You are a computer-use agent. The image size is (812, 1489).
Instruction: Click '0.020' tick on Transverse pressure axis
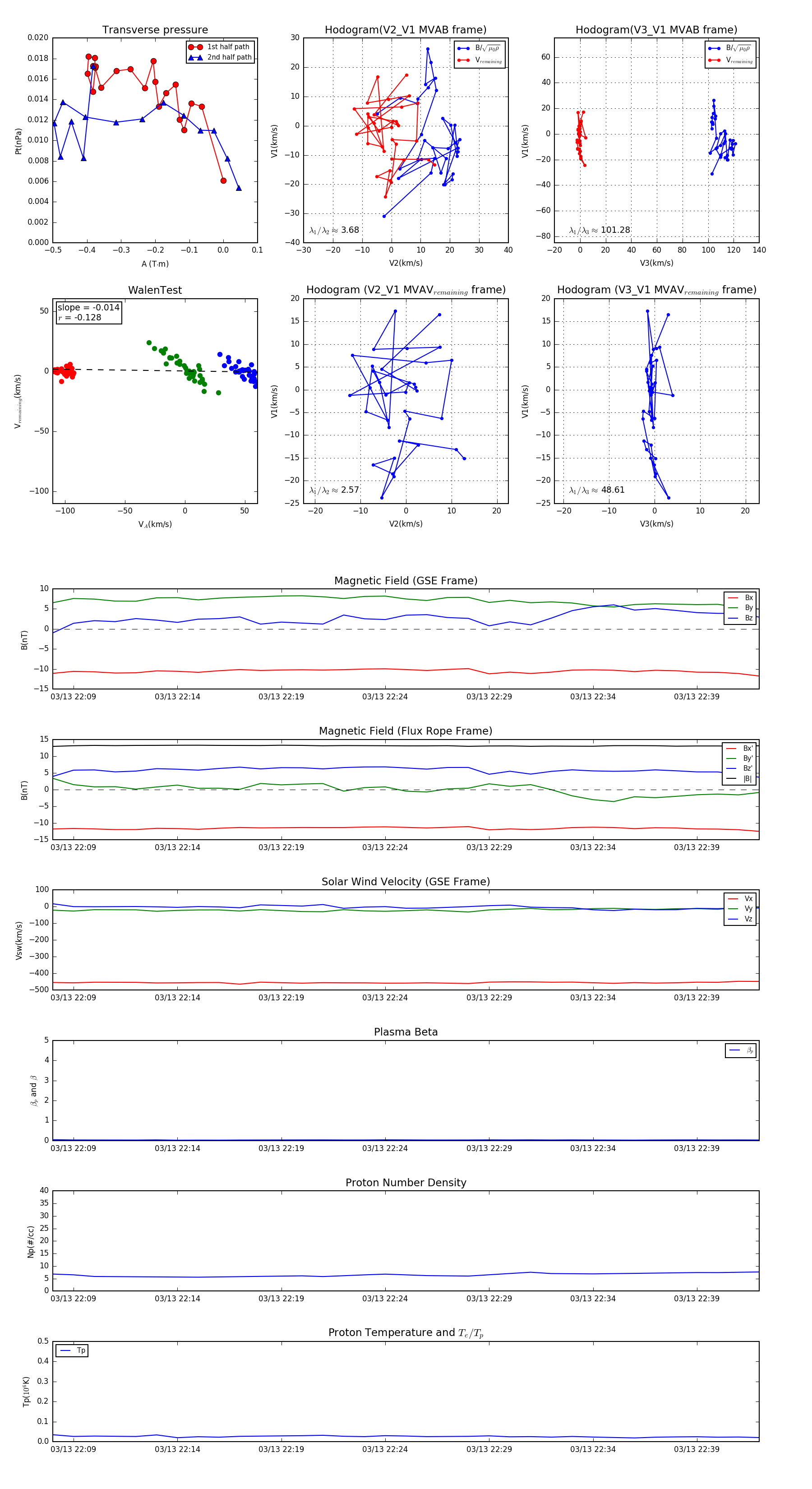pyautogui.click(x=38, y=37)
